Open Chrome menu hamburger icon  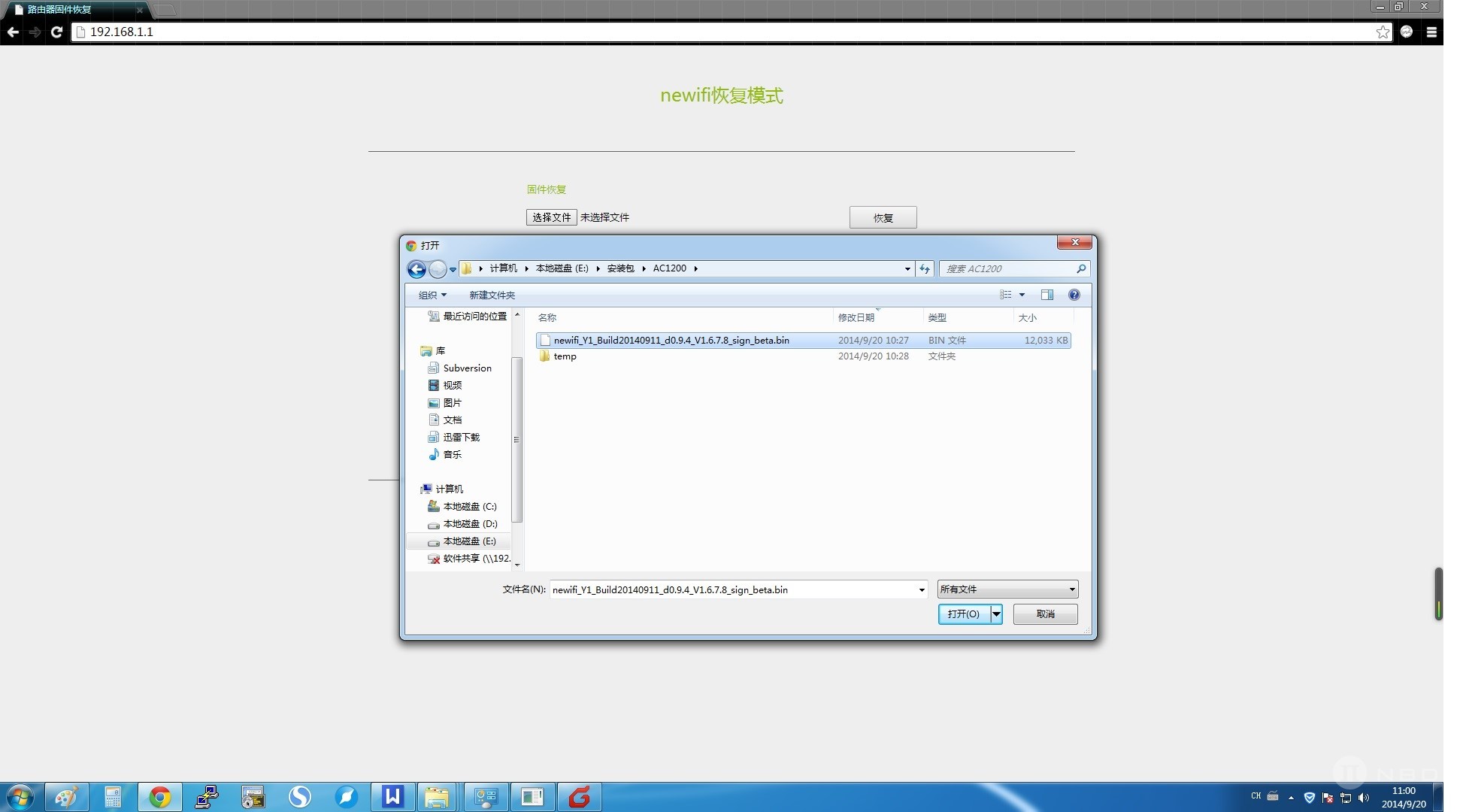pyautogui.click(x=1431, y=32)
